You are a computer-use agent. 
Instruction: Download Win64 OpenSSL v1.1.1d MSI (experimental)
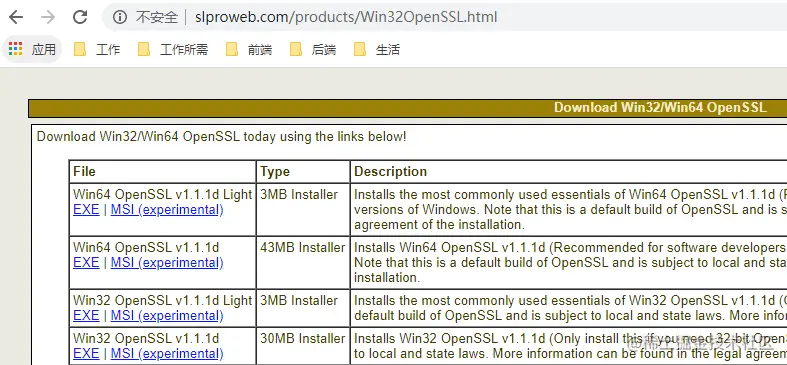tap(167, 263)
